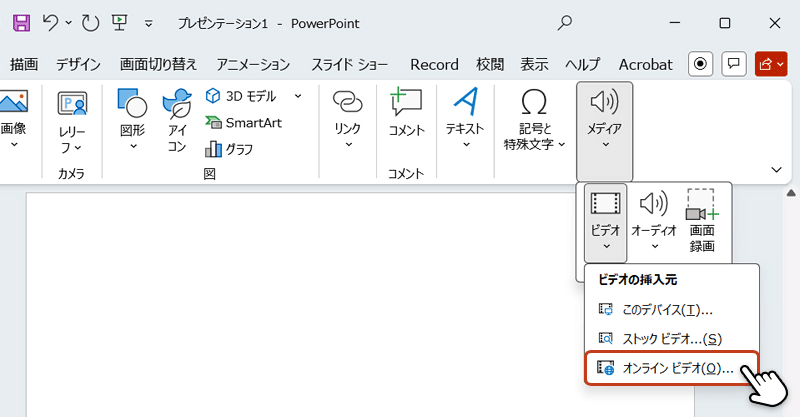Open the undo history dropdown arrow
The height and width of the screenshot is (417, 800).
(69, 23)
